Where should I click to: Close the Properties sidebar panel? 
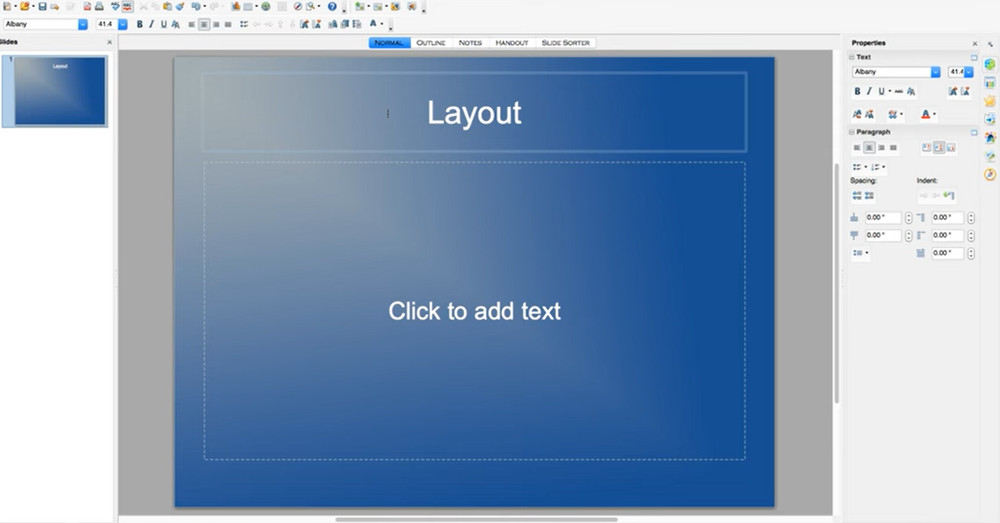[x=975, y=43]
